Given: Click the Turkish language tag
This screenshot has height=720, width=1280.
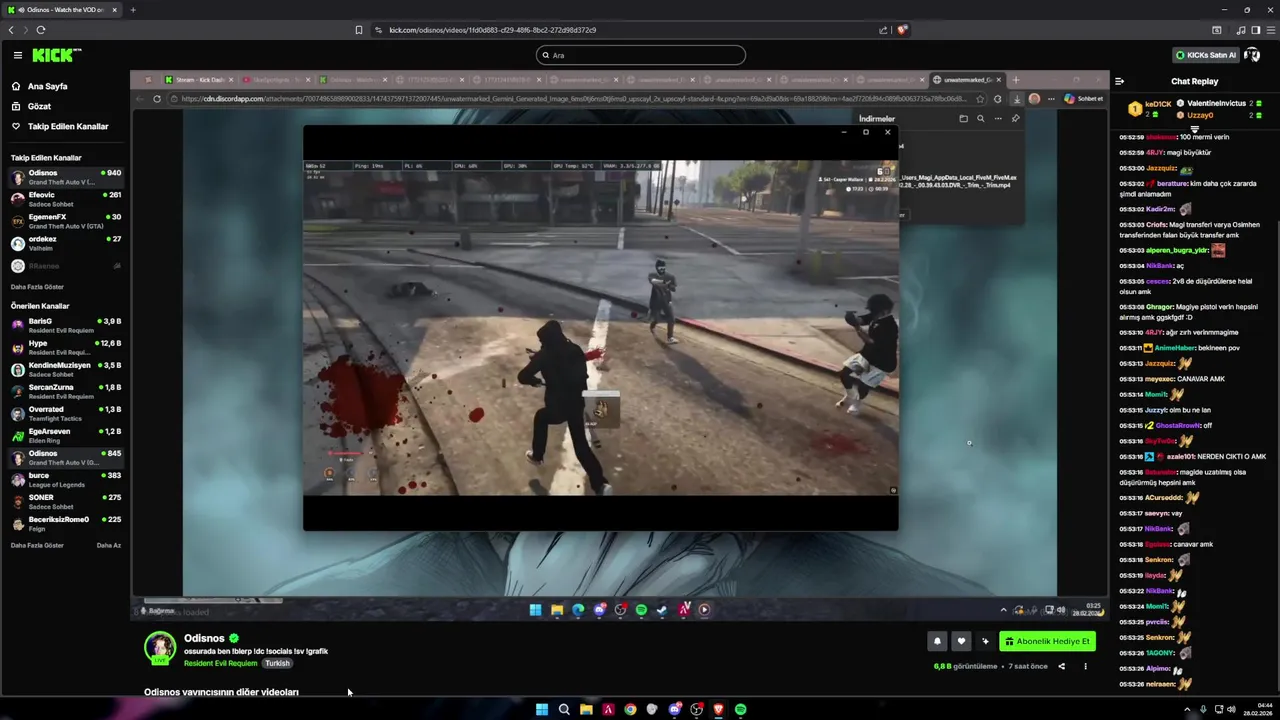Looking at the screenshot, I should click(277, 663).
